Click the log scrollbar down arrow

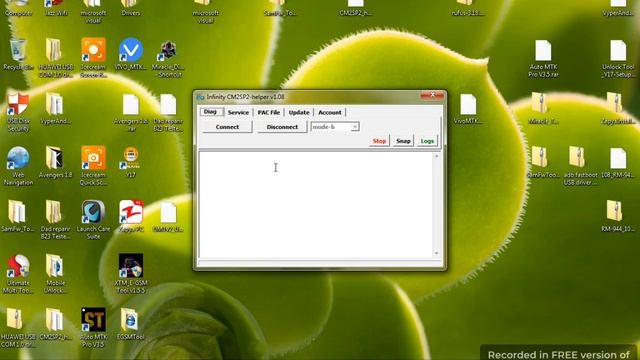(436, 253)
